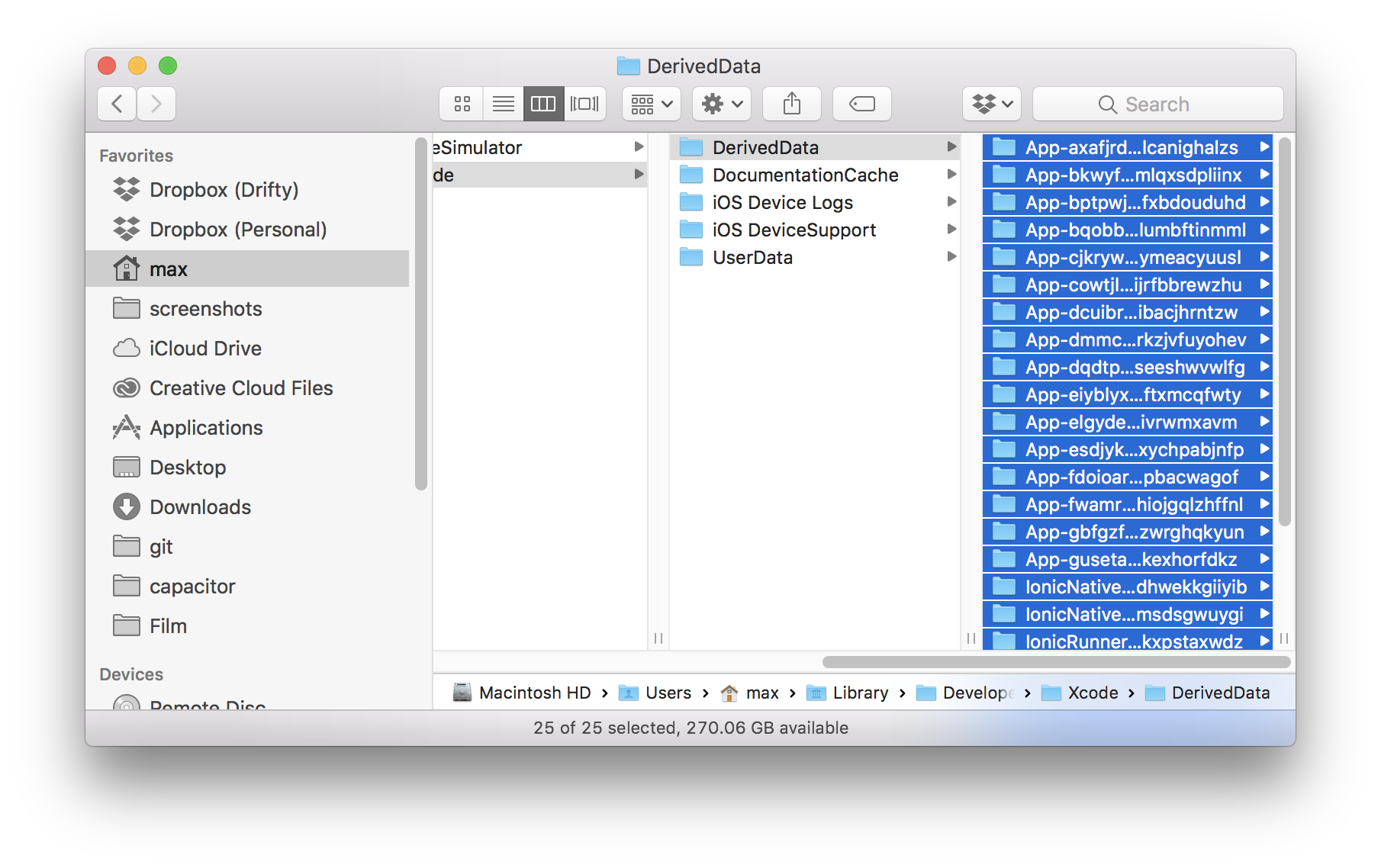Click the Edit Tags icon
Image resolution: width=1381 pixels, height=868 pixels.
tap(861, 104)
